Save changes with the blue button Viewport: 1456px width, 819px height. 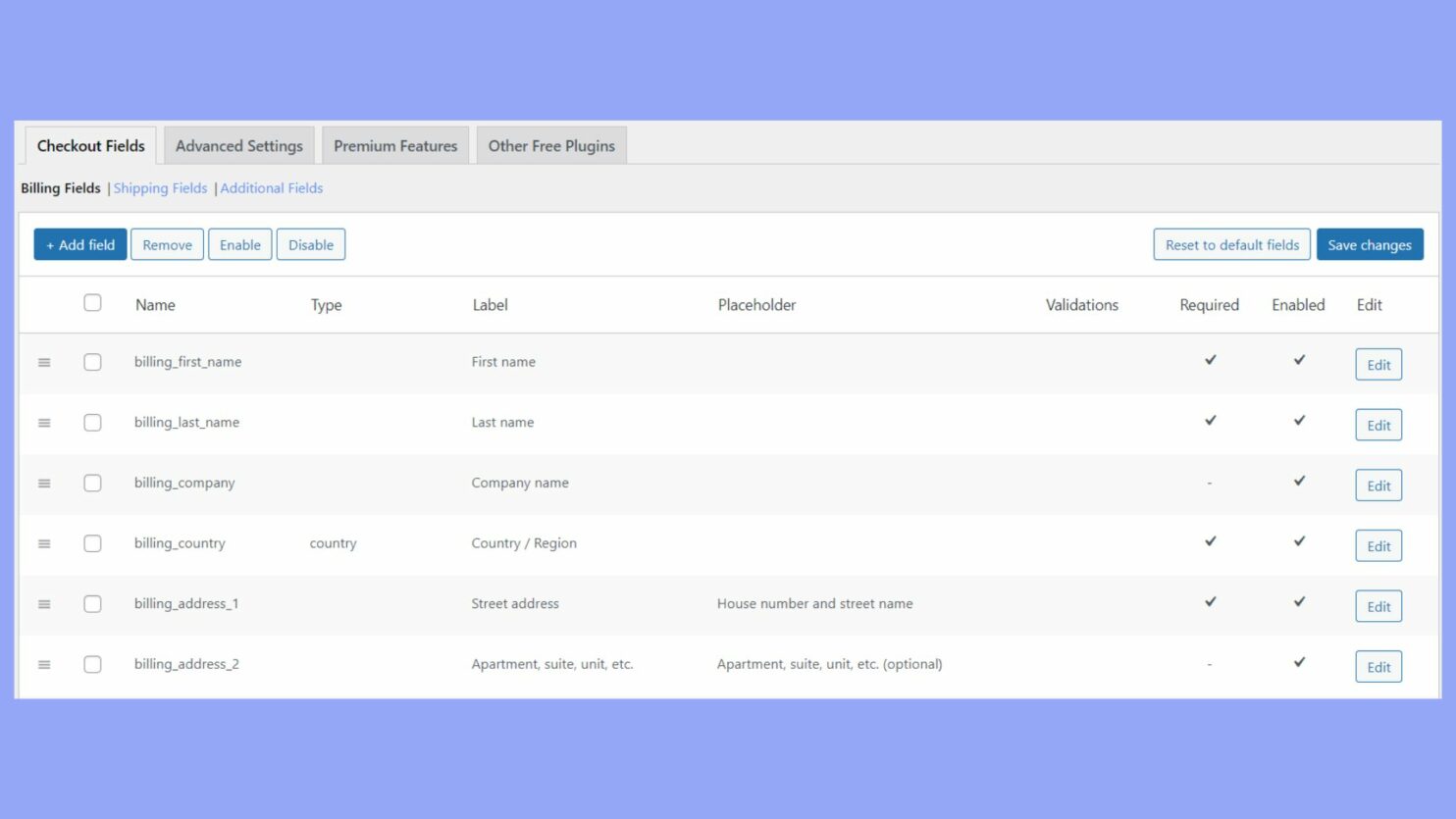click(x=1370, y=244)
